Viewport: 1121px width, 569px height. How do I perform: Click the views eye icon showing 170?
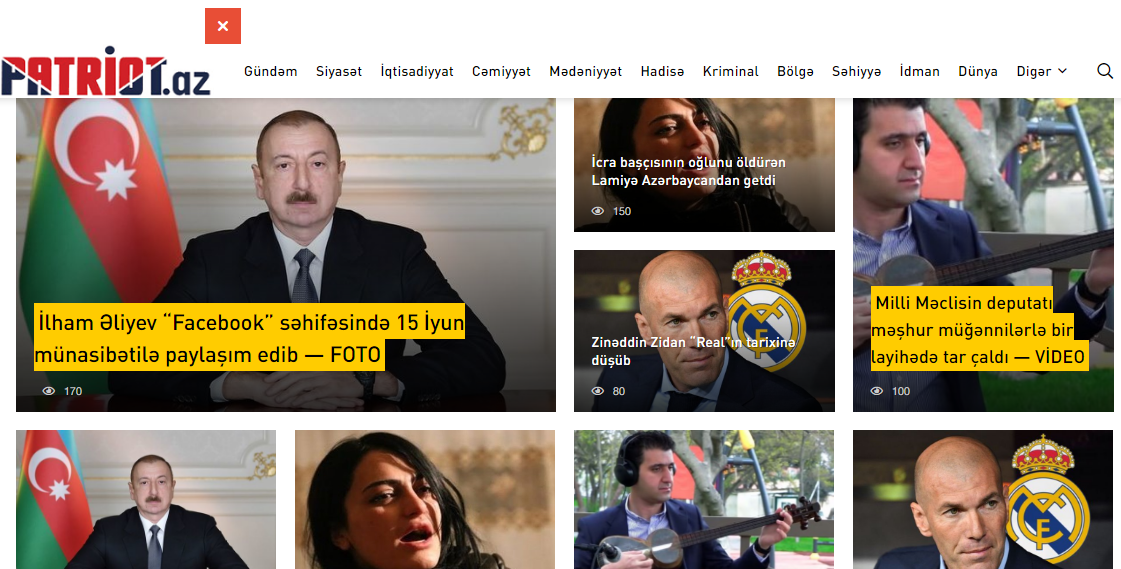pos(49,391)
